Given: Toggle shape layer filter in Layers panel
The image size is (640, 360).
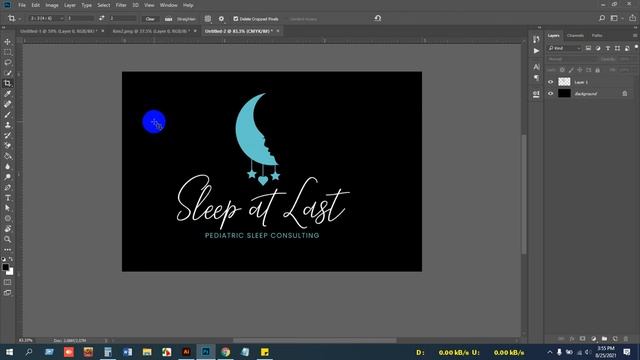Looking at the screenshot, I should (618, 48).
